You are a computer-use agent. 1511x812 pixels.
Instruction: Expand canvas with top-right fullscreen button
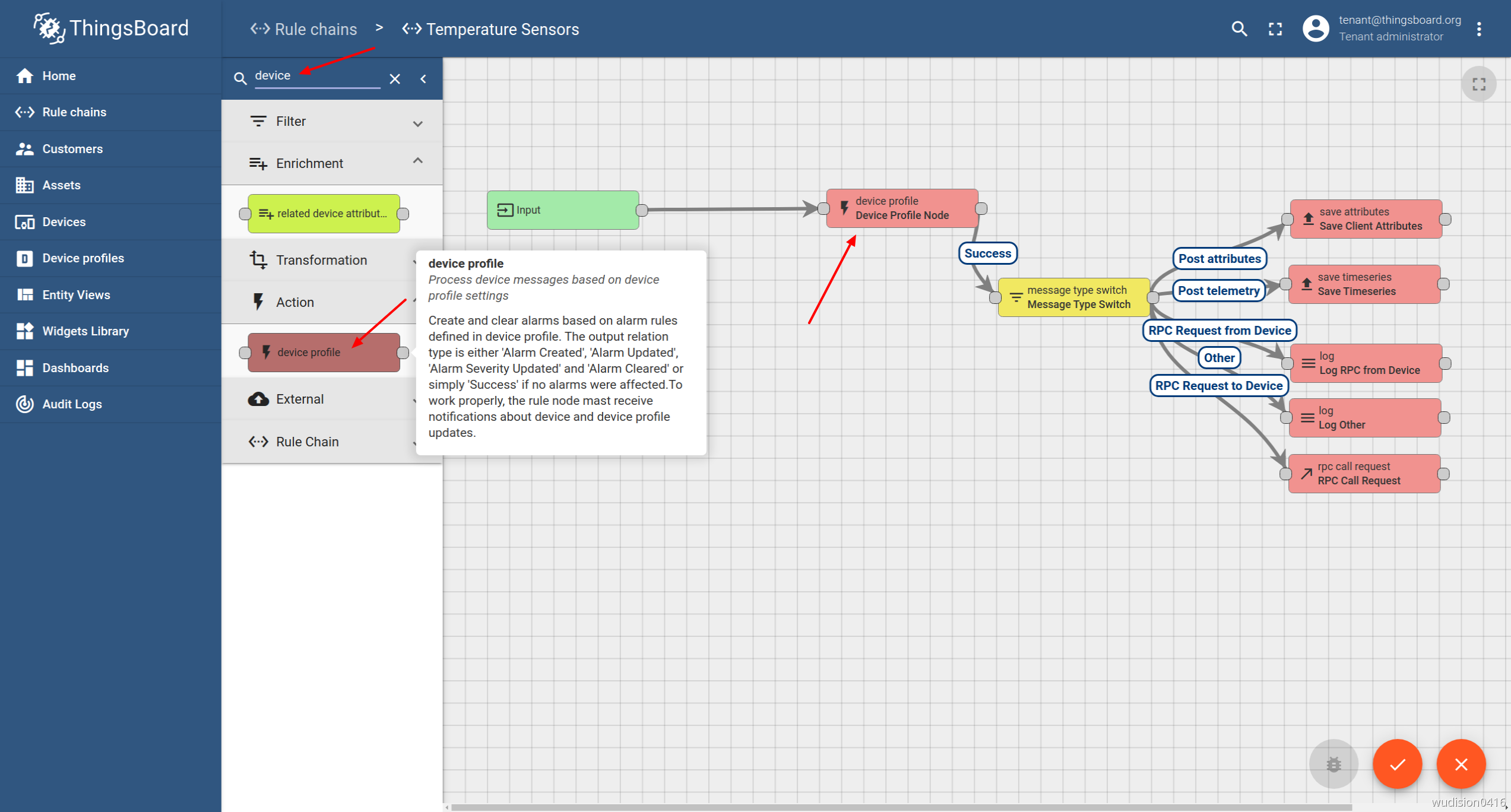point(1478,84)
